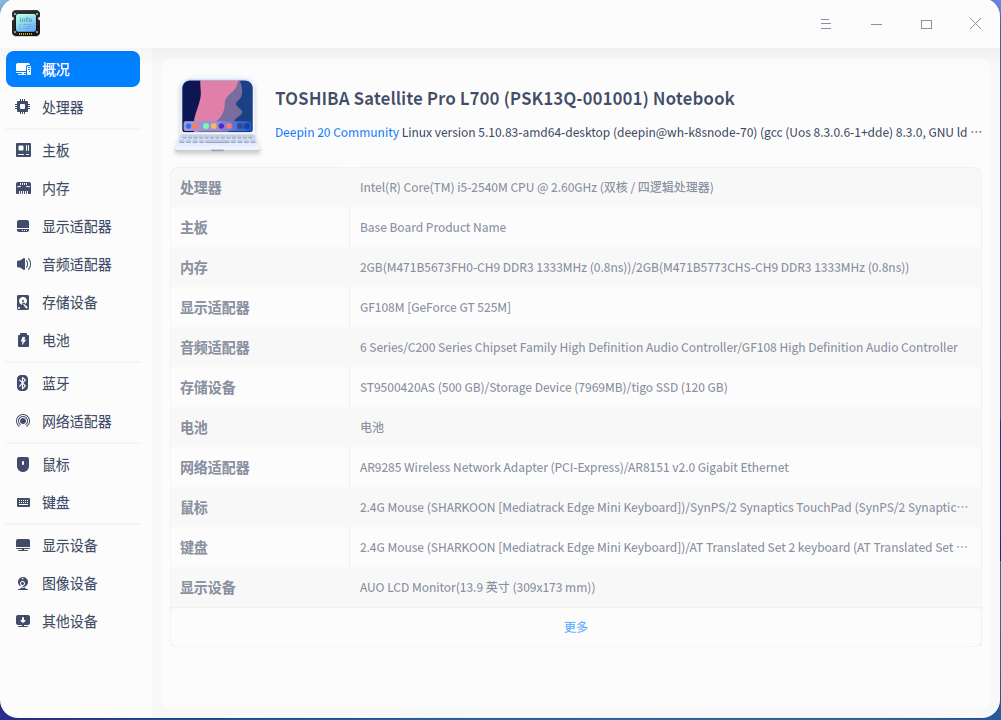The height and width of the screenshot is (720, 1001).
Task: Click the 存储设备 storage device icon
Action: (x=22, y=302)
